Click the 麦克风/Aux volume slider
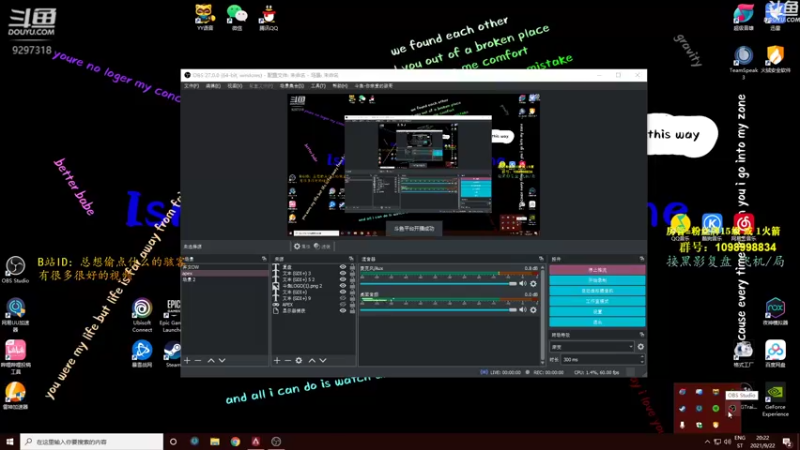800x450 pixels. 439,284
